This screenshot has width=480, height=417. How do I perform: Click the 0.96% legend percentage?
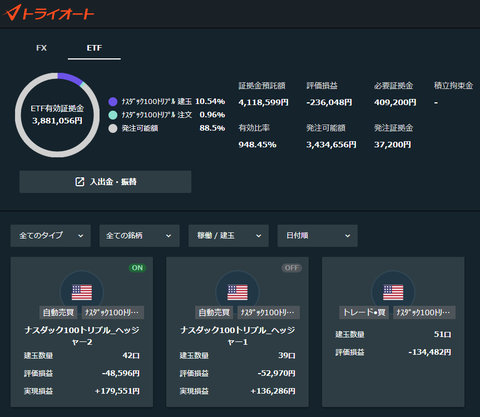[212, 115]
